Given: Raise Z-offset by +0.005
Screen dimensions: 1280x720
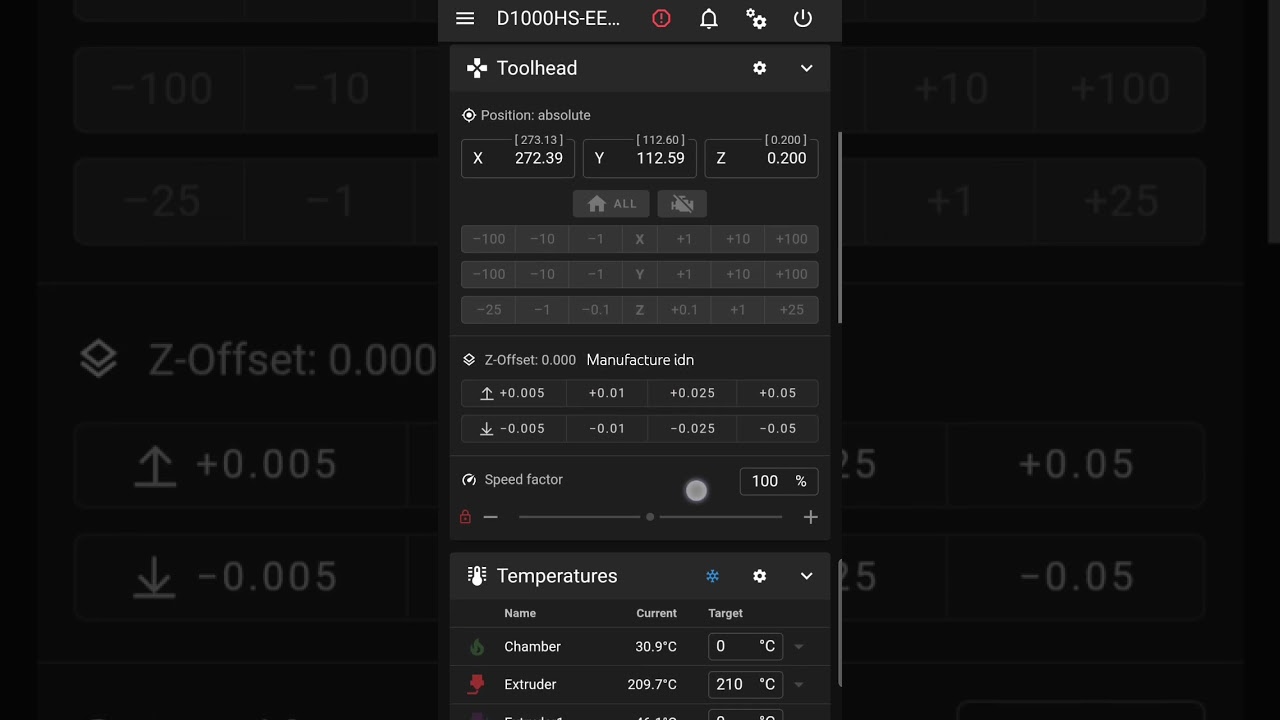Looking at the screenshot, I should tap(513, 393).
